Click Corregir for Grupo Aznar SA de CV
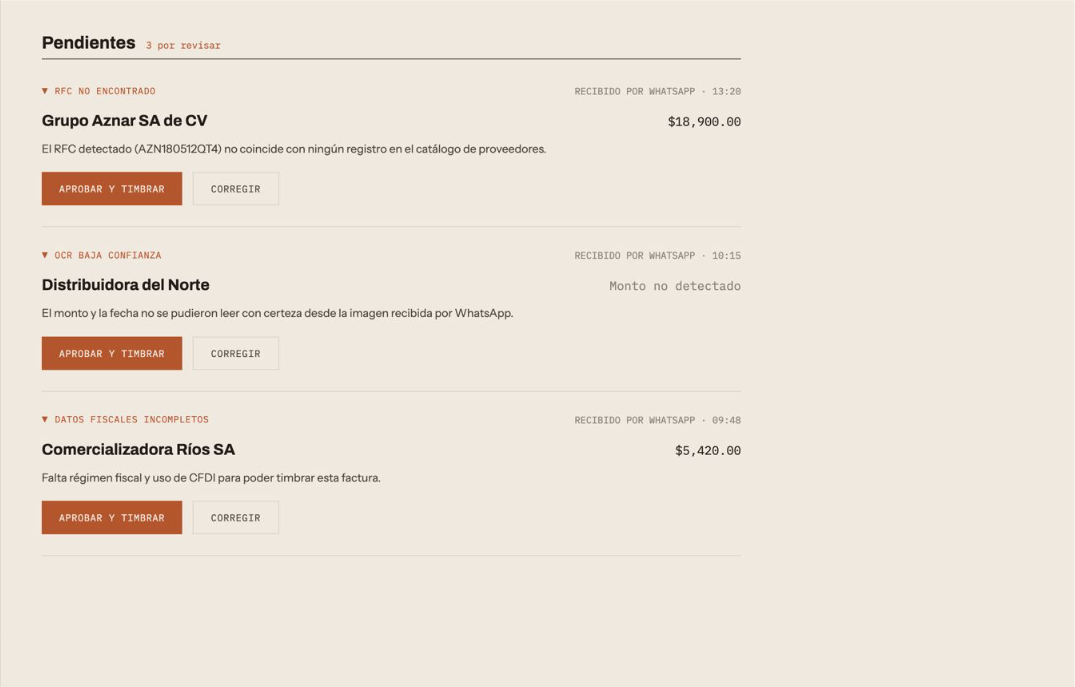Viewport: 1075px width, 687px height. [236, 189]
